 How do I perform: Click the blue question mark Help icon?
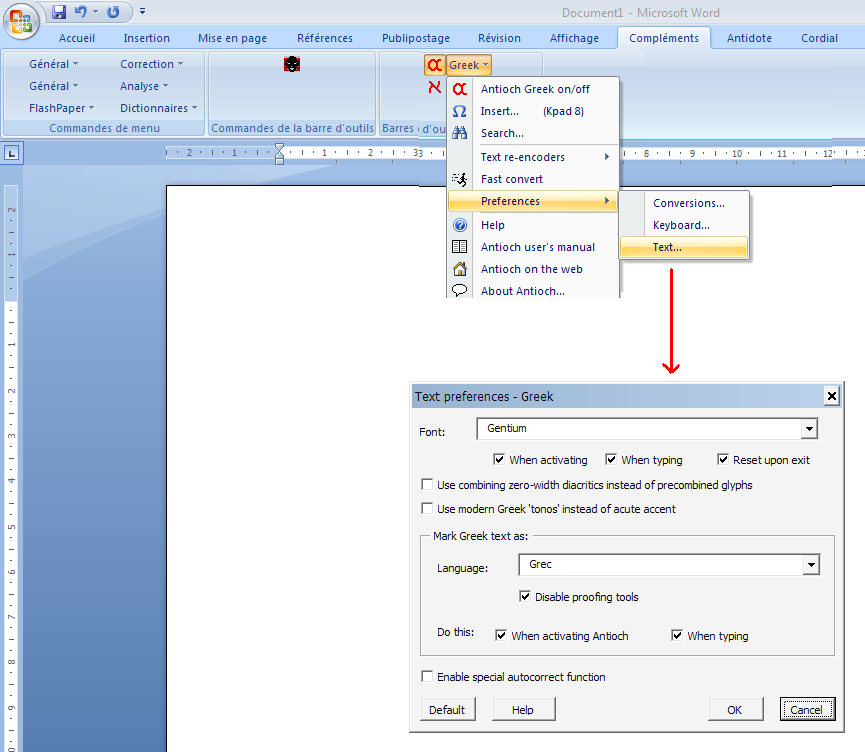[x=460, y=225]
